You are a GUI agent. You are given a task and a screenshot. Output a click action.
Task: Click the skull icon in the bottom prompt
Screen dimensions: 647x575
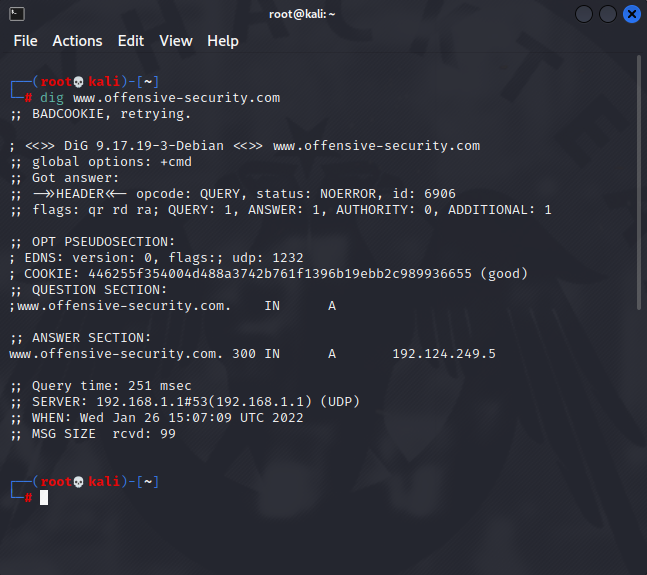[x=78, y=482]
